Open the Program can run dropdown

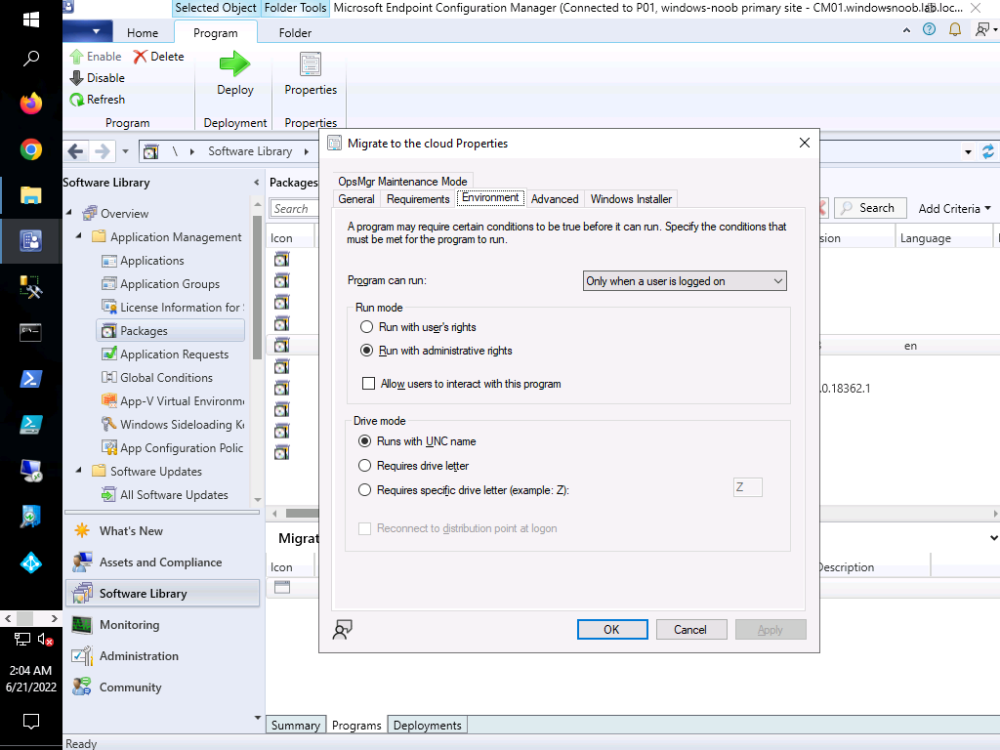coord(684,281)
